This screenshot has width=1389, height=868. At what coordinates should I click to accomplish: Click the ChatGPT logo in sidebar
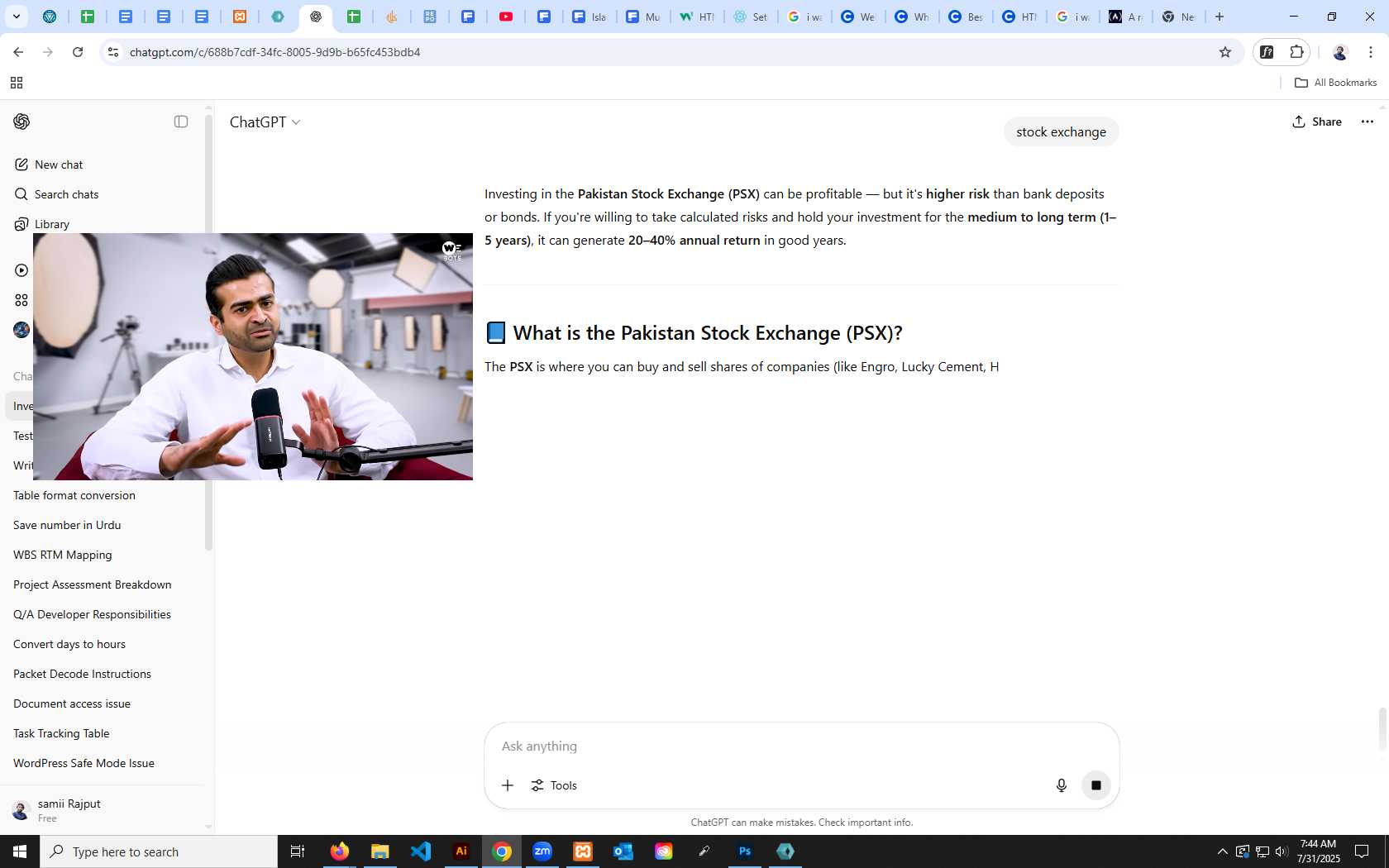tap(21, 122)
